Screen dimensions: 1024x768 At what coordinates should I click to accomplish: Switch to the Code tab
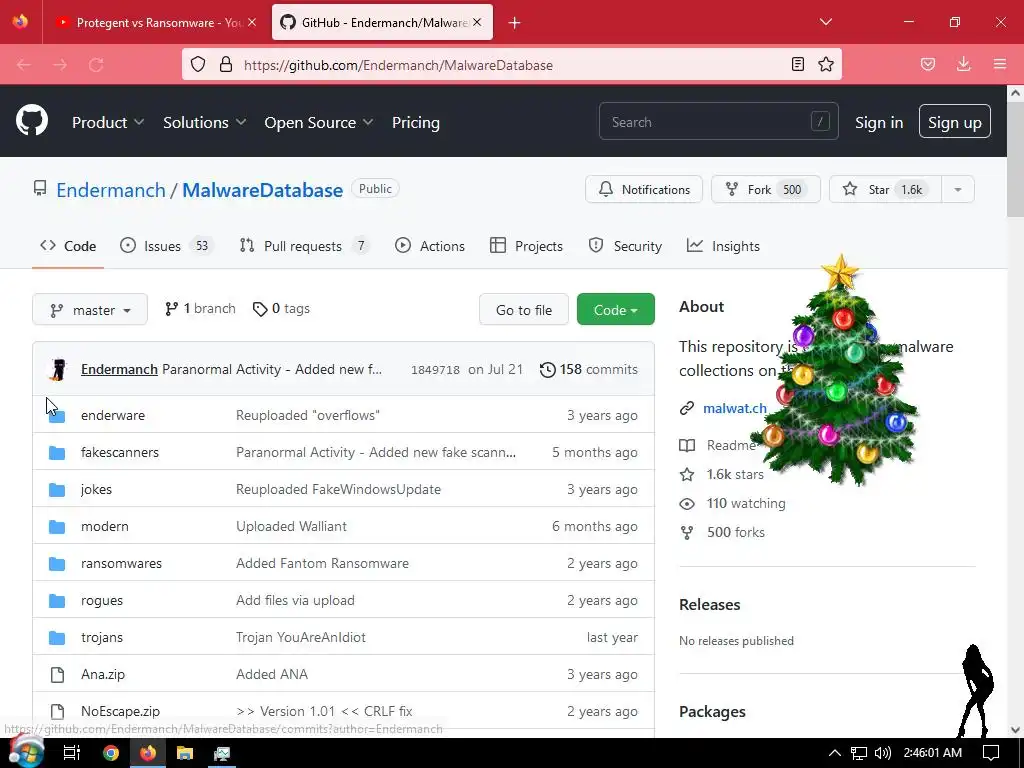(x=68, y=246)
